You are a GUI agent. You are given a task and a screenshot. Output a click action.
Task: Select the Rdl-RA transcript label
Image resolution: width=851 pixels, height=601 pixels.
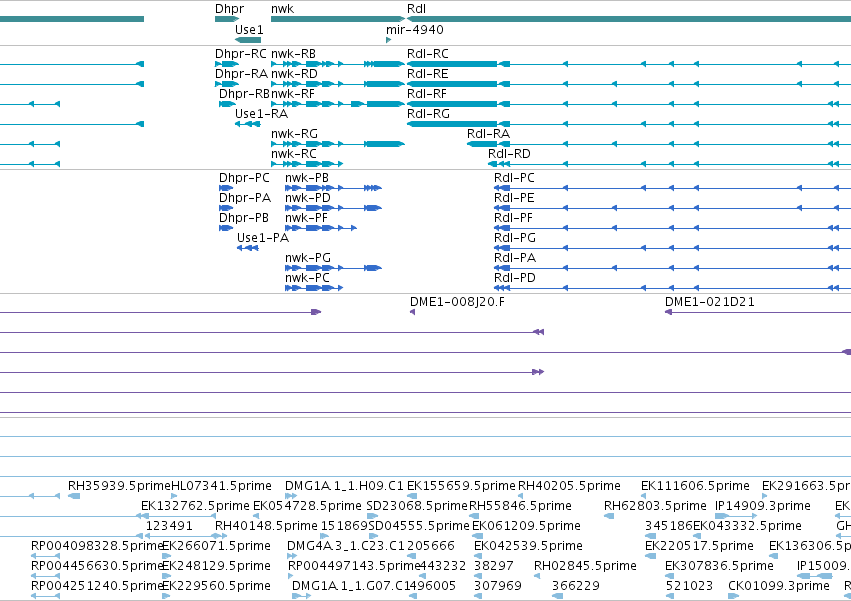click(x=488, y=134)
